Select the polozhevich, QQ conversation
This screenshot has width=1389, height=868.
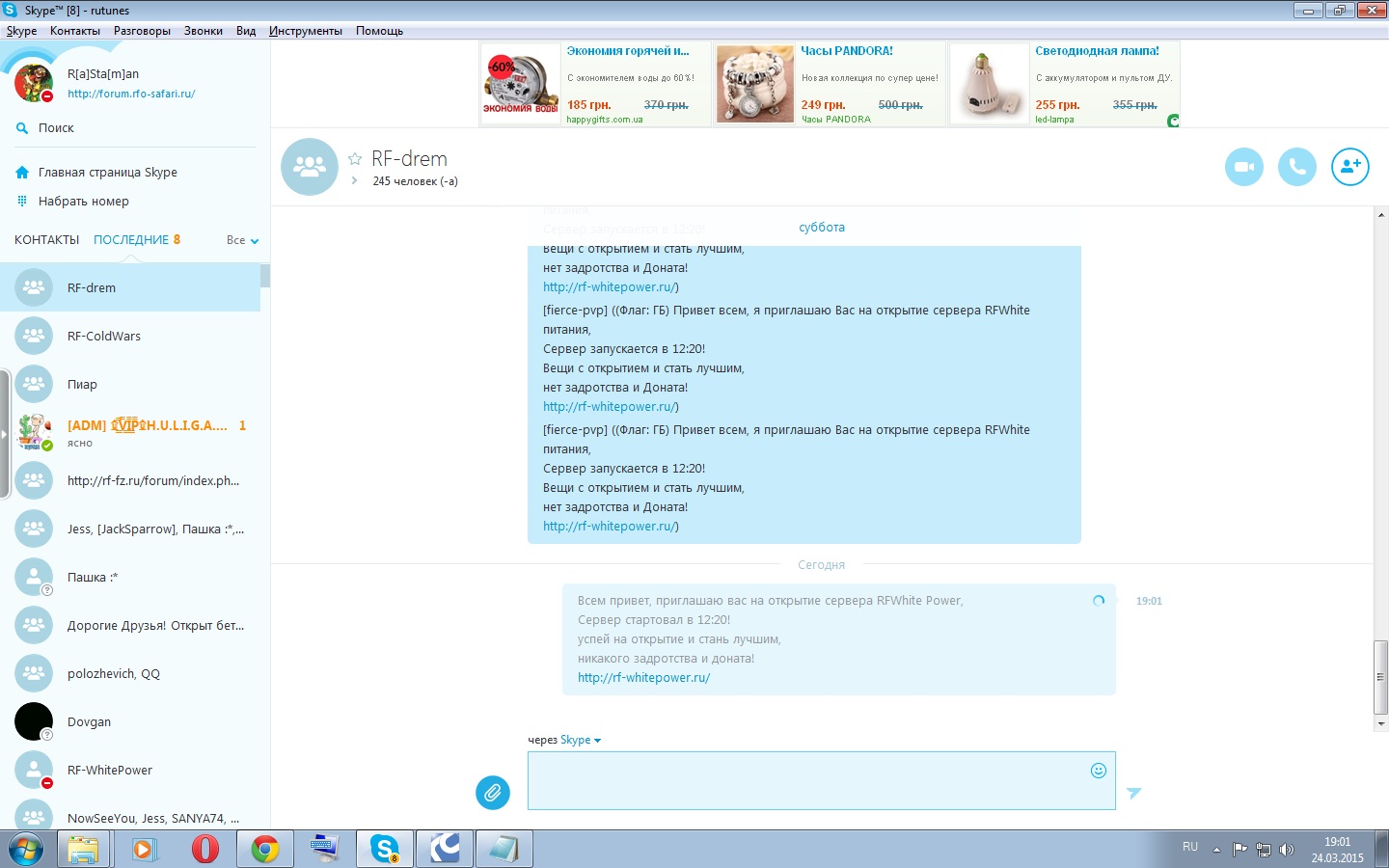click(130, 673)
